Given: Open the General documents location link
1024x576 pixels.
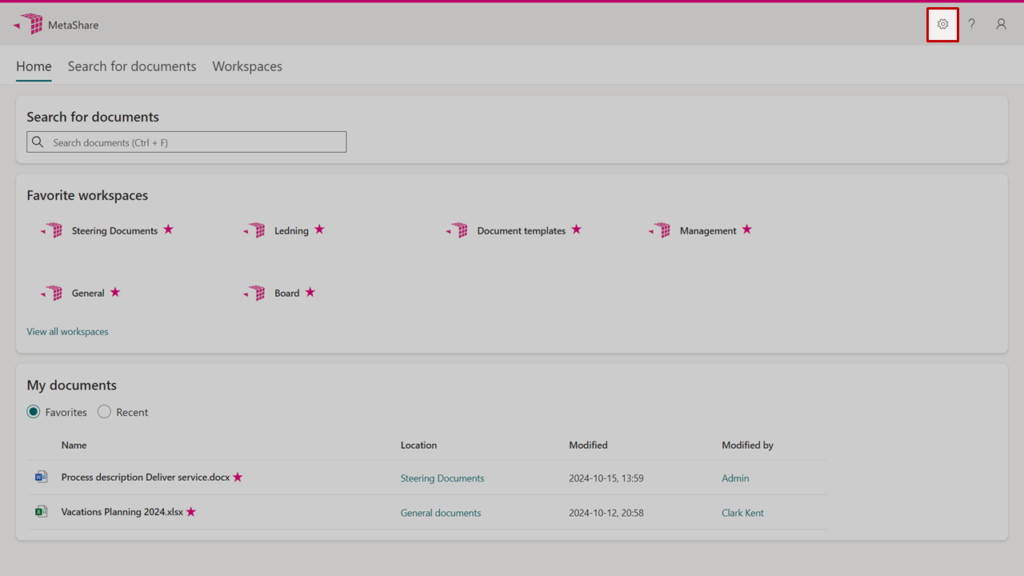Looking at the screenshot, I should (440, 513).
